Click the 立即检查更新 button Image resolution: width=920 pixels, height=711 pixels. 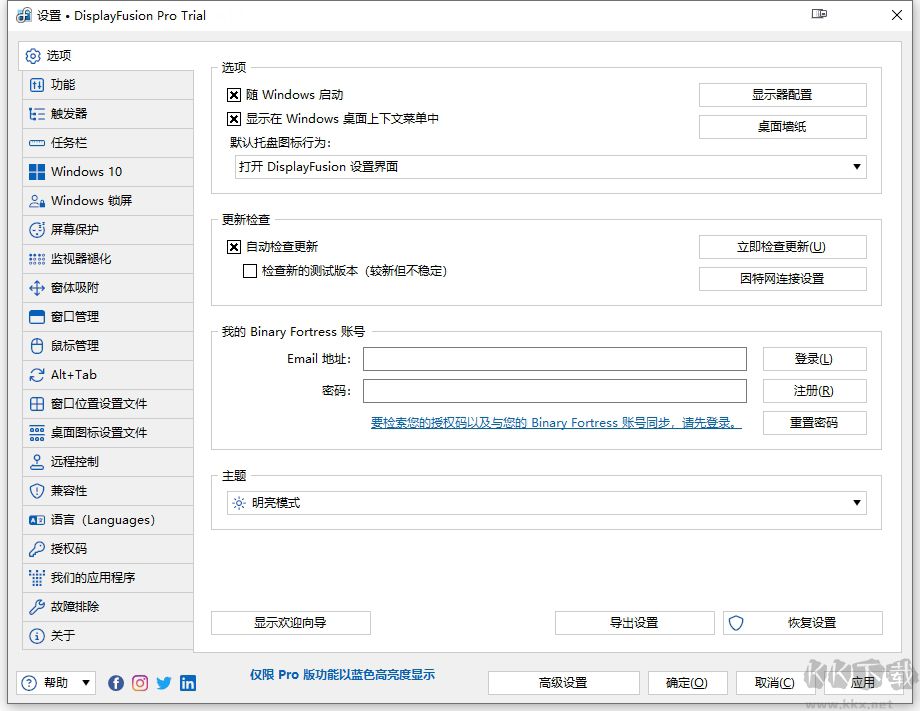point(782,247)
